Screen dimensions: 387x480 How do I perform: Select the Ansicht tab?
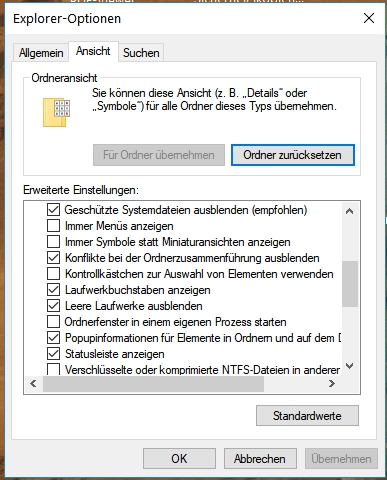point(93,51)
